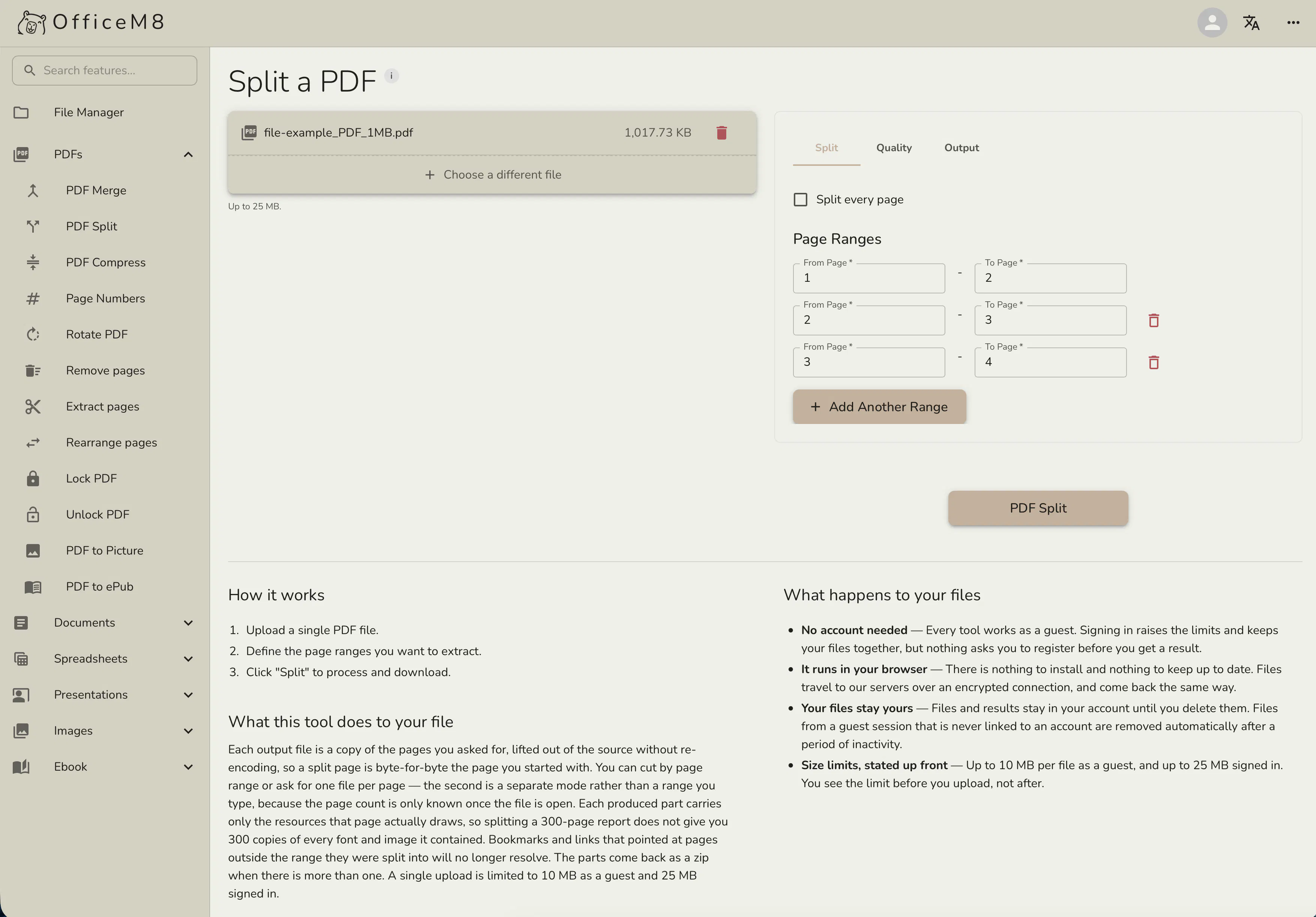Viewport: 1316px width, 917px height.
Task: Click the Search features field
Action: point(105,71)
